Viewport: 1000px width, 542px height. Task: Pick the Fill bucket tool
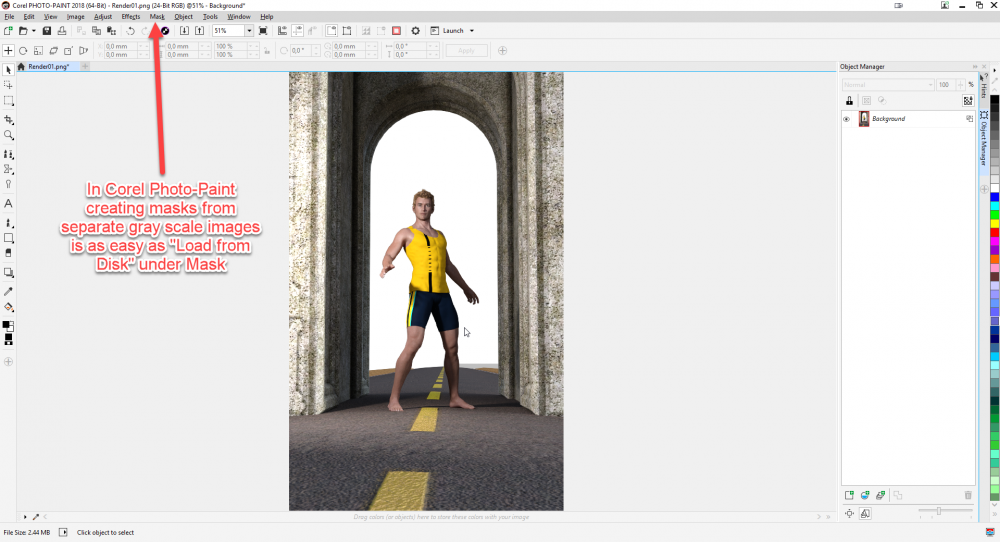[x=9, y=307]
